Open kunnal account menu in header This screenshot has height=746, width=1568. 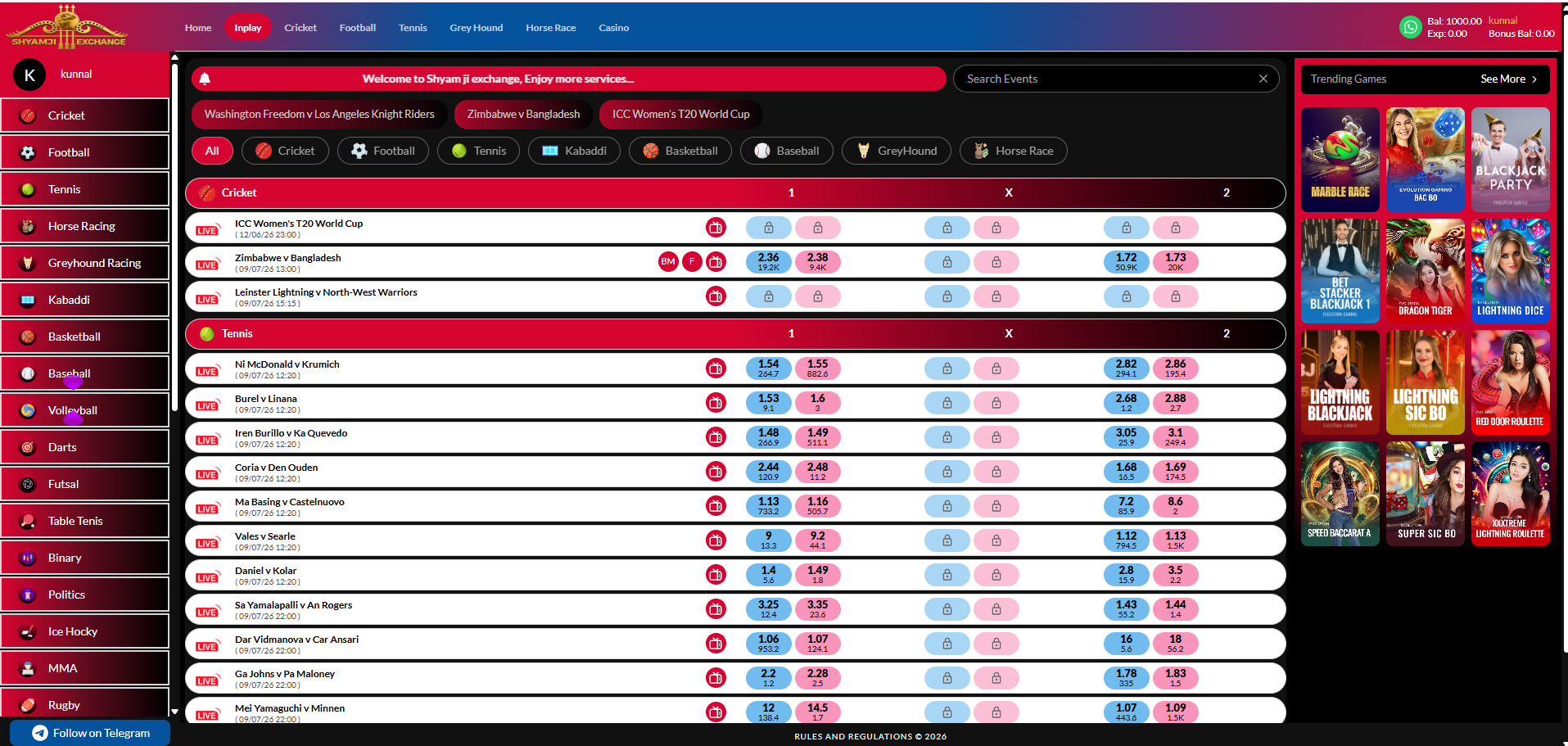[1502, 20]
